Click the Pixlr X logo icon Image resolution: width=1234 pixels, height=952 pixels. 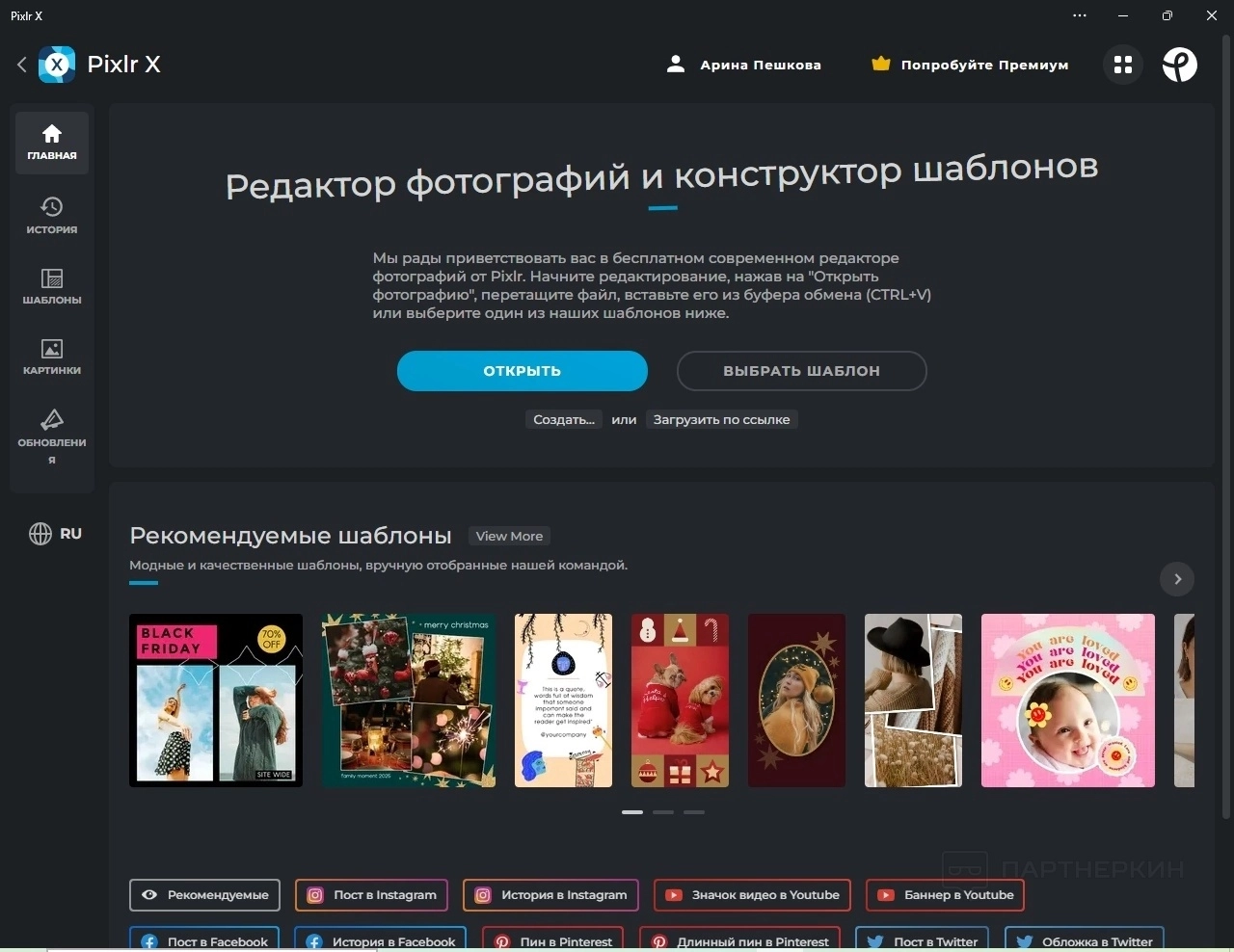57,65
